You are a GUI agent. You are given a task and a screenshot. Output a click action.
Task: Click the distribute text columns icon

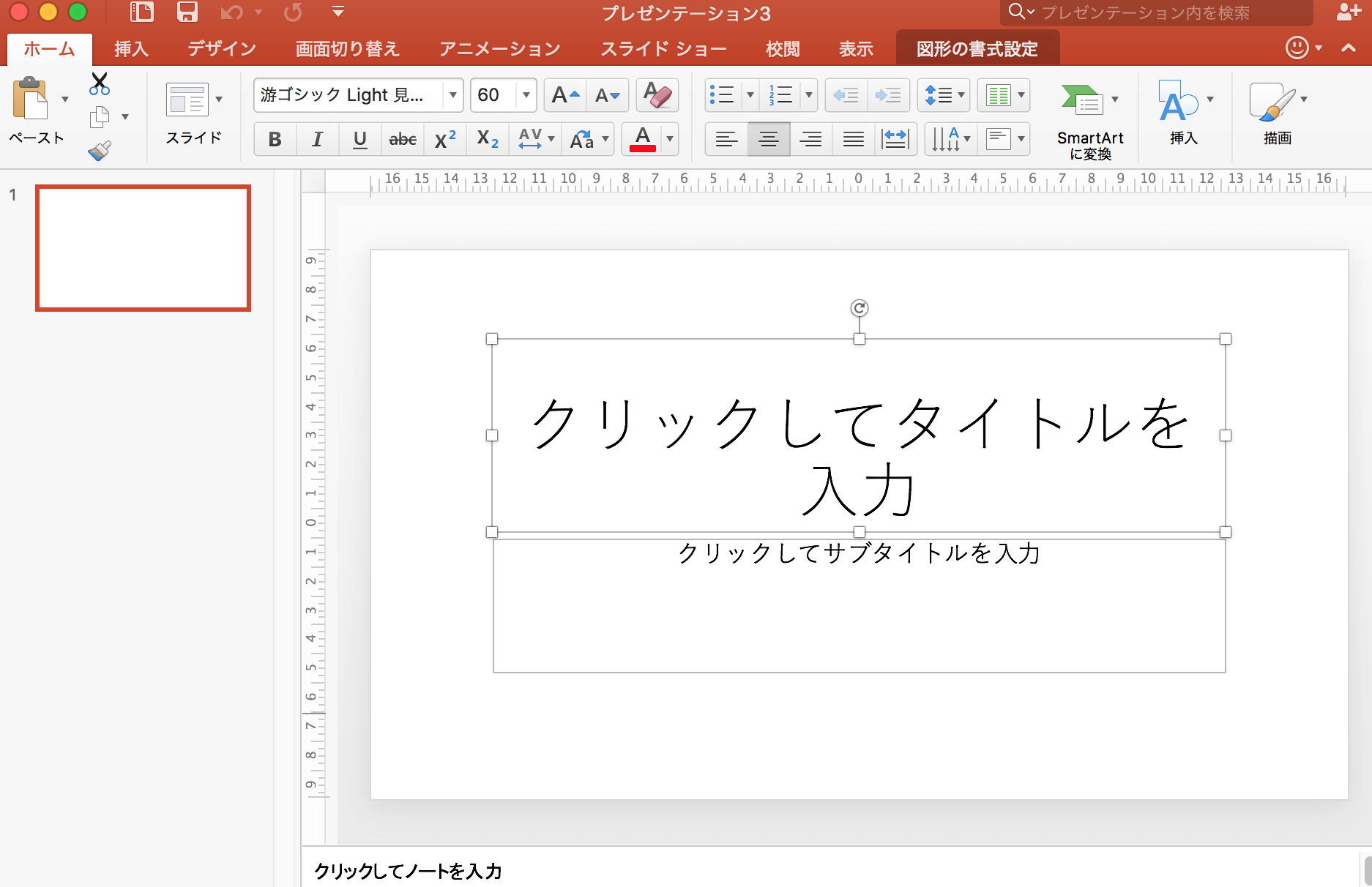click(895, 139)
